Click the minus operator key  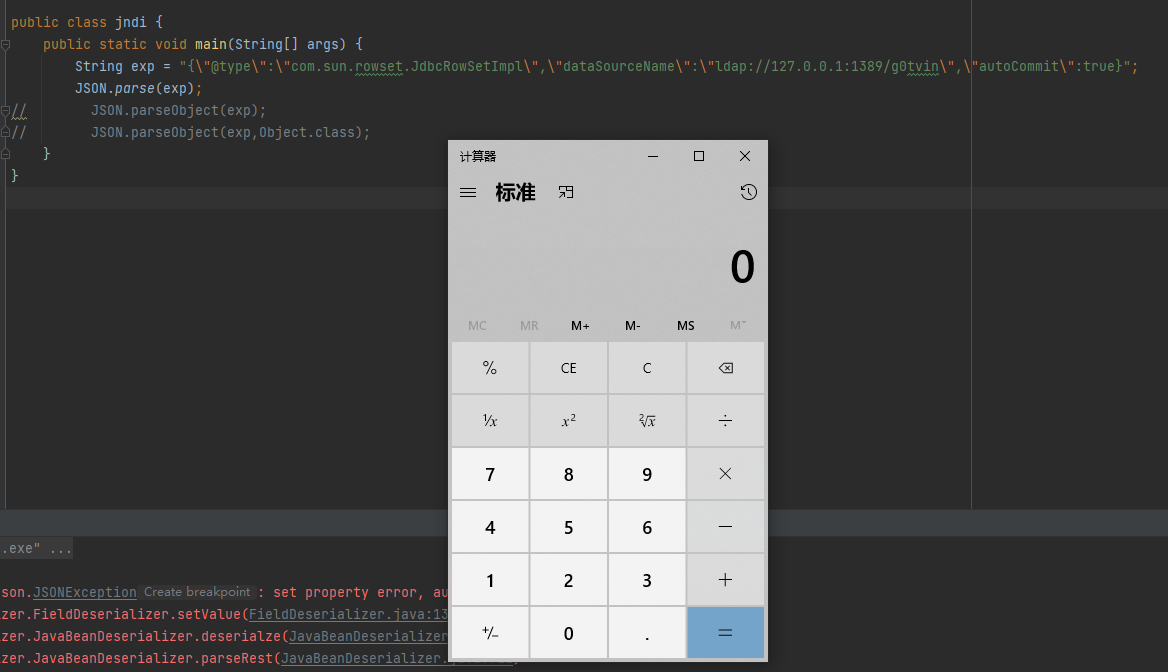click(726, 527)
